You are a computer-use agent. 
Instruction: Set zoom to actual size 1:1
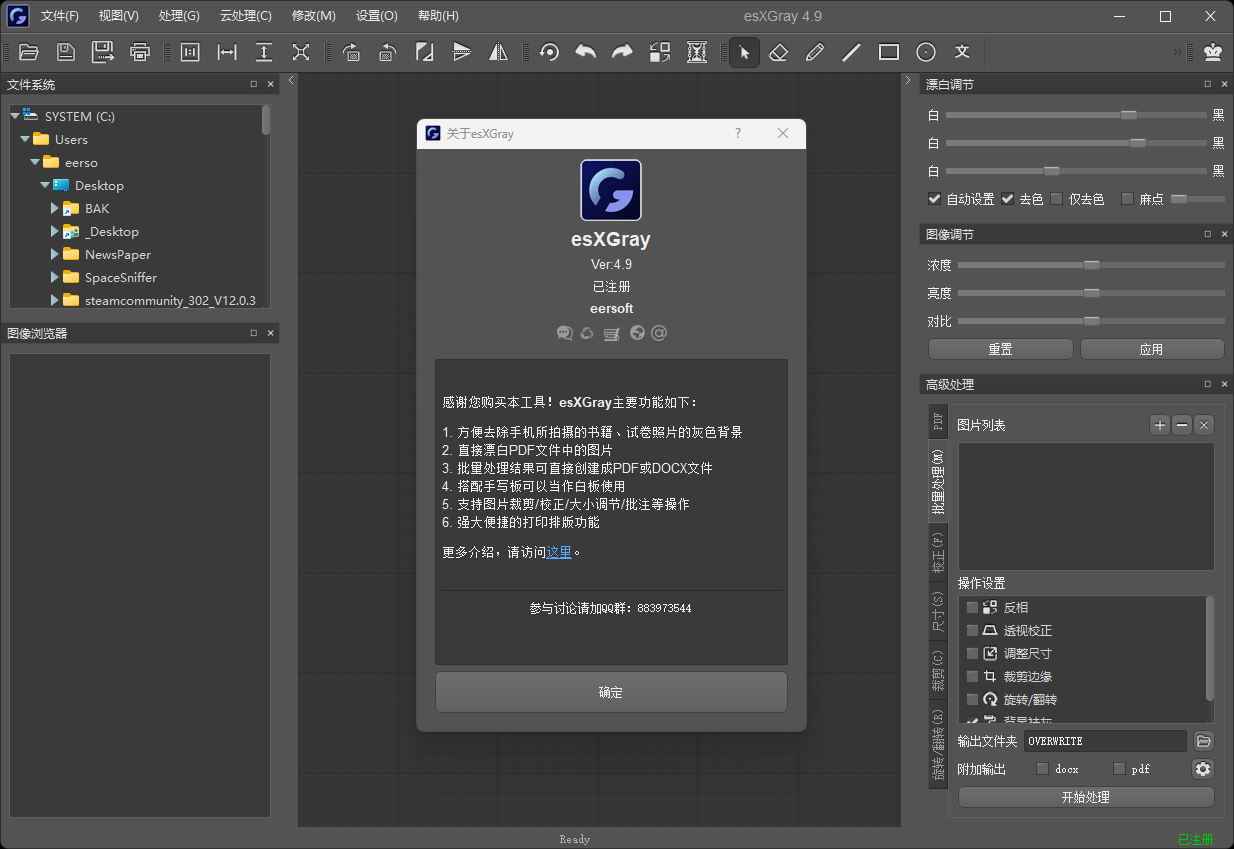pos(190,52)
